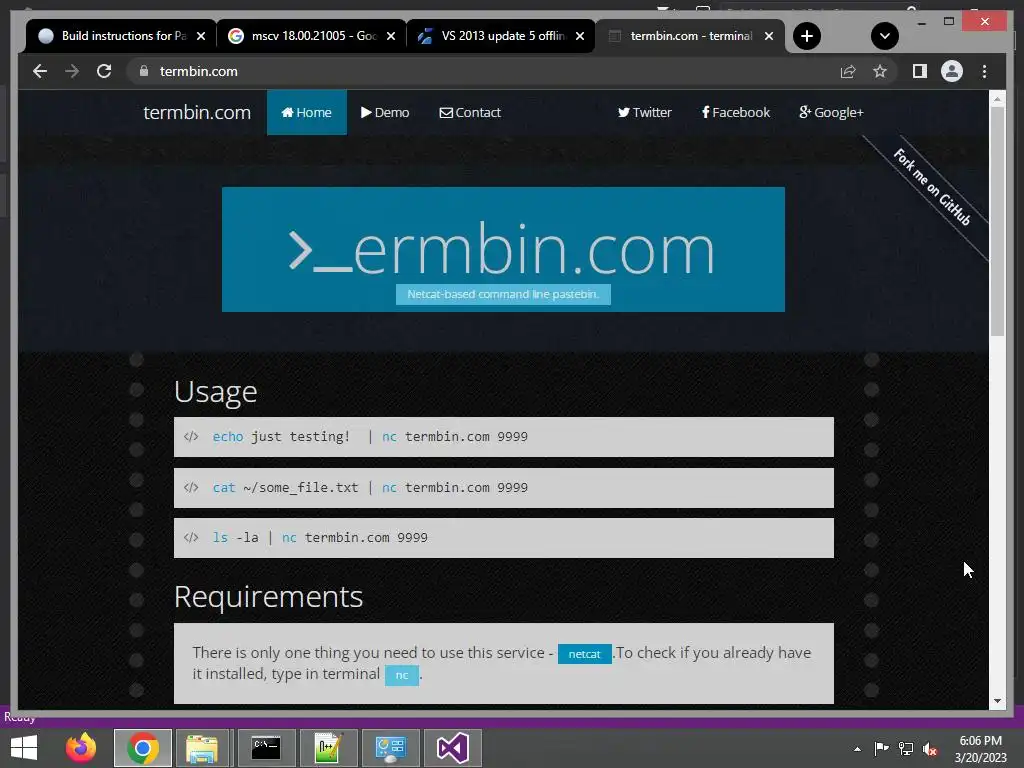This screenshot has width=1024, height=768.
Task: Open Command Prompt from taskbar
Action: click(x=266, y=748)
